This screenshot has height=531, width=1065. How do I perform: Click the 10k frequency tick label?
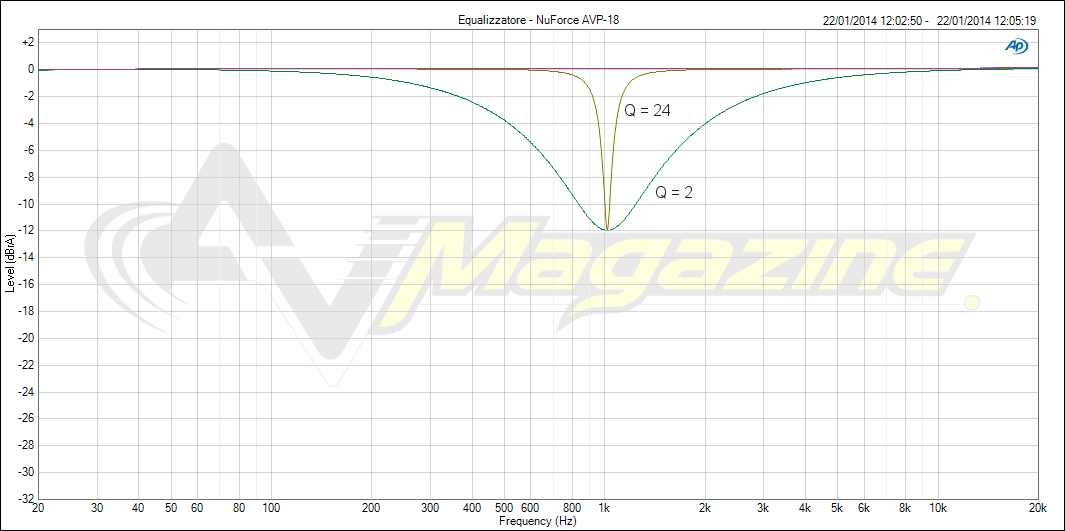938,507
